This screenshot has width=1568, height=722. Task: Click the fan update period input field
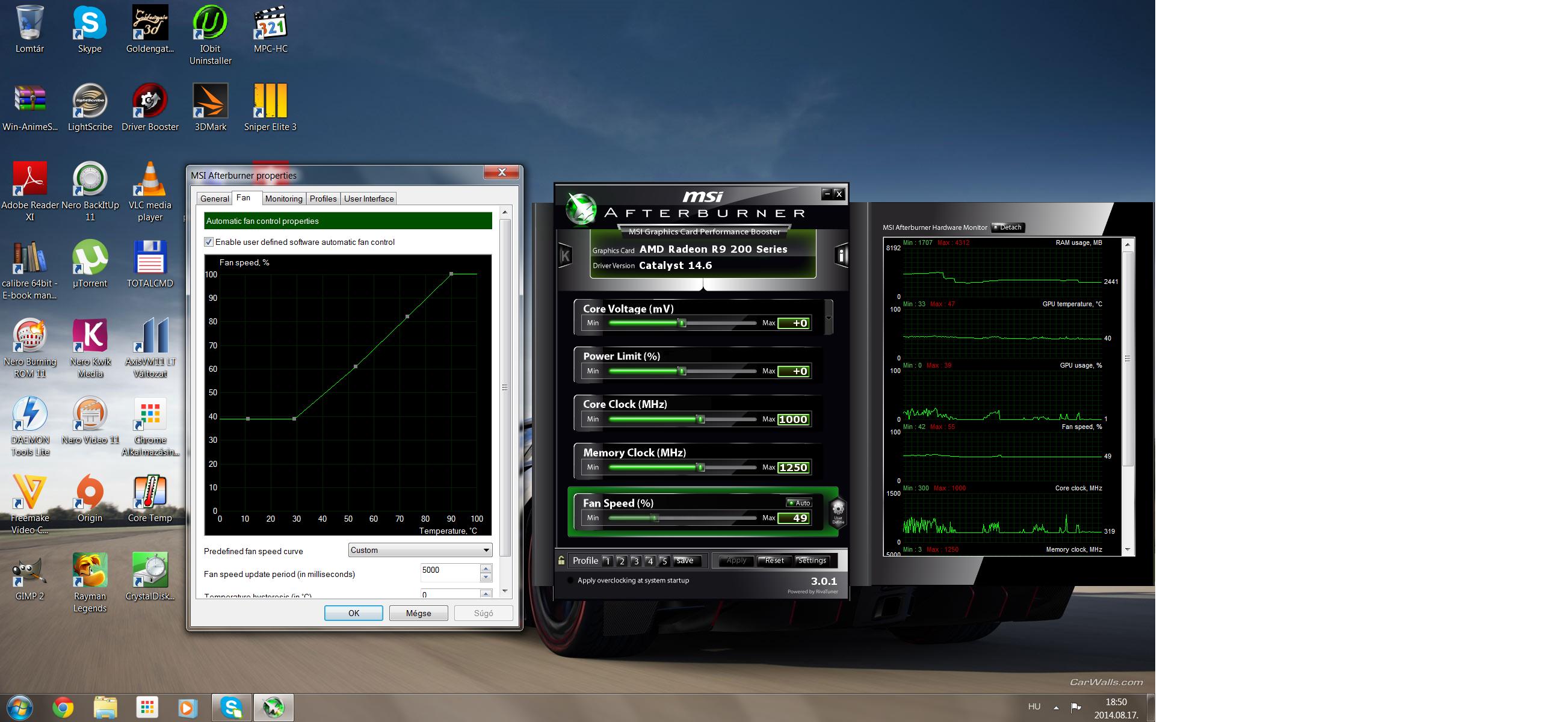[x=450, y=572]
